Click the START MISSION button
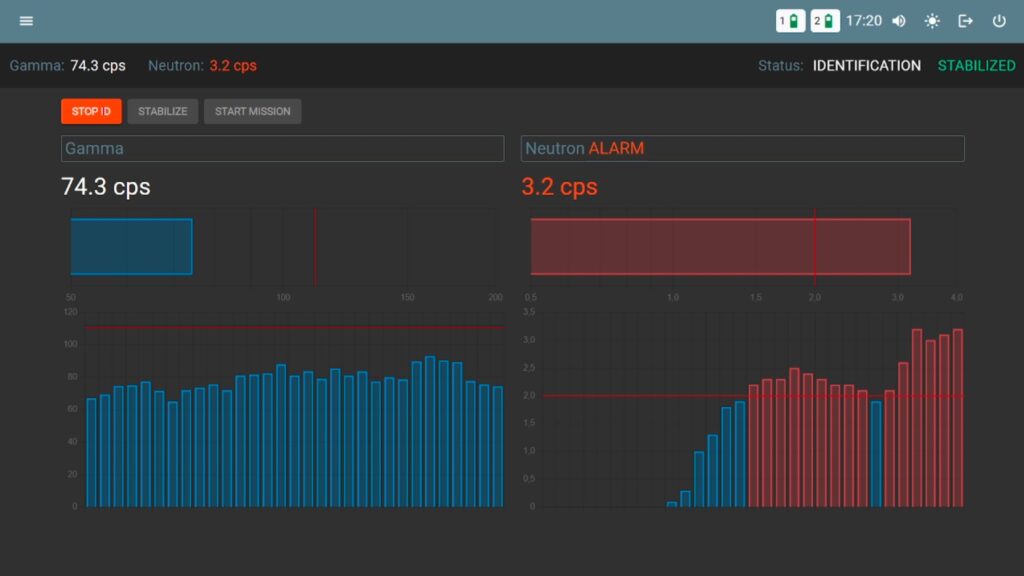 [253, 111]
